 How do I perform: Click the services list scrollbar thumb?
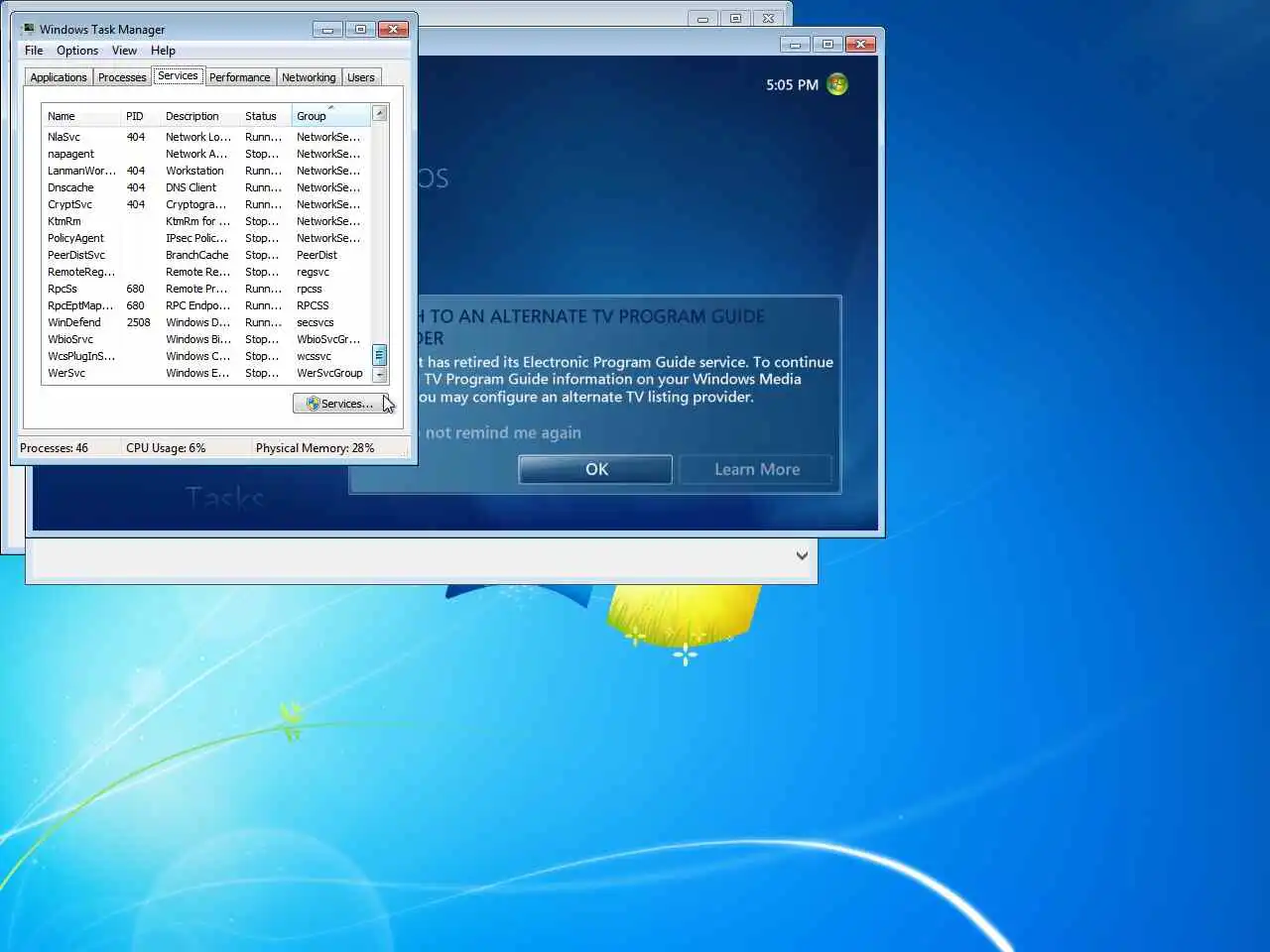pyautogui.click(x=379, y=355)
